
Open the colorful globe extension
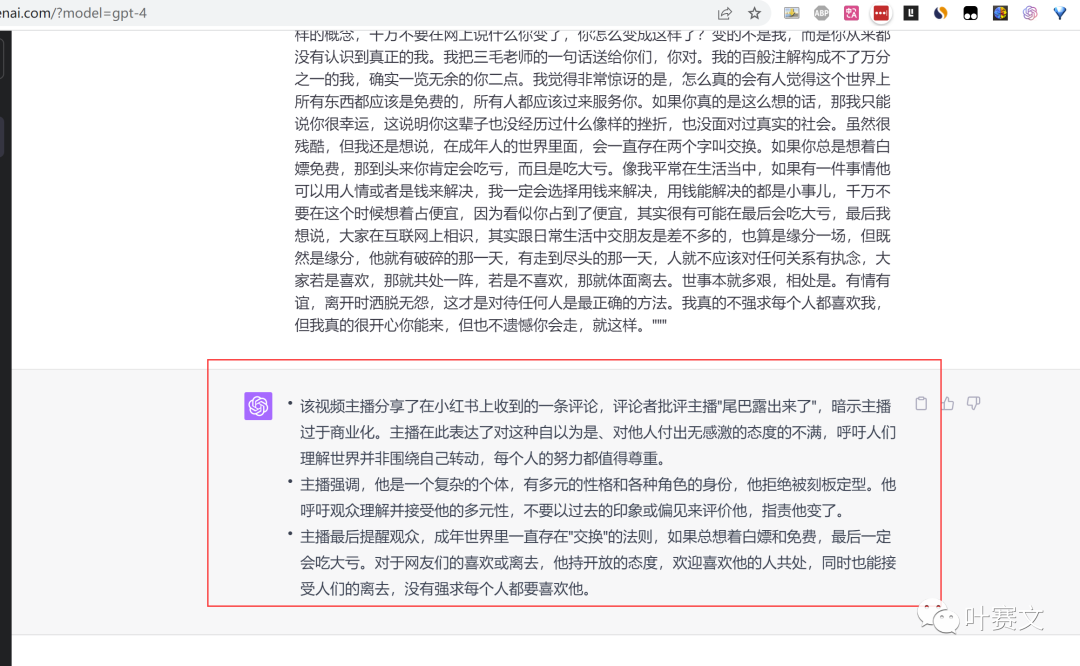[x=1000, y=13]
